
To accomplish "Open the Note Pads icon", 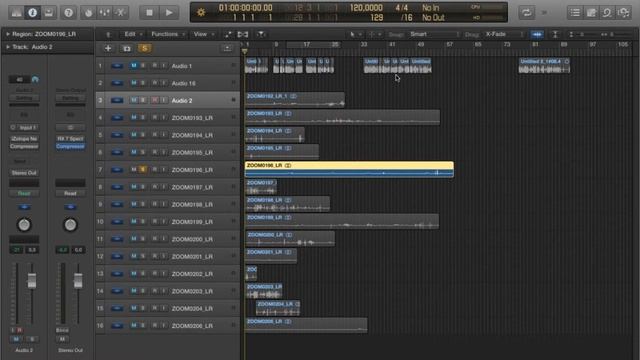I will pyautogui.click(x=591, y=13).
